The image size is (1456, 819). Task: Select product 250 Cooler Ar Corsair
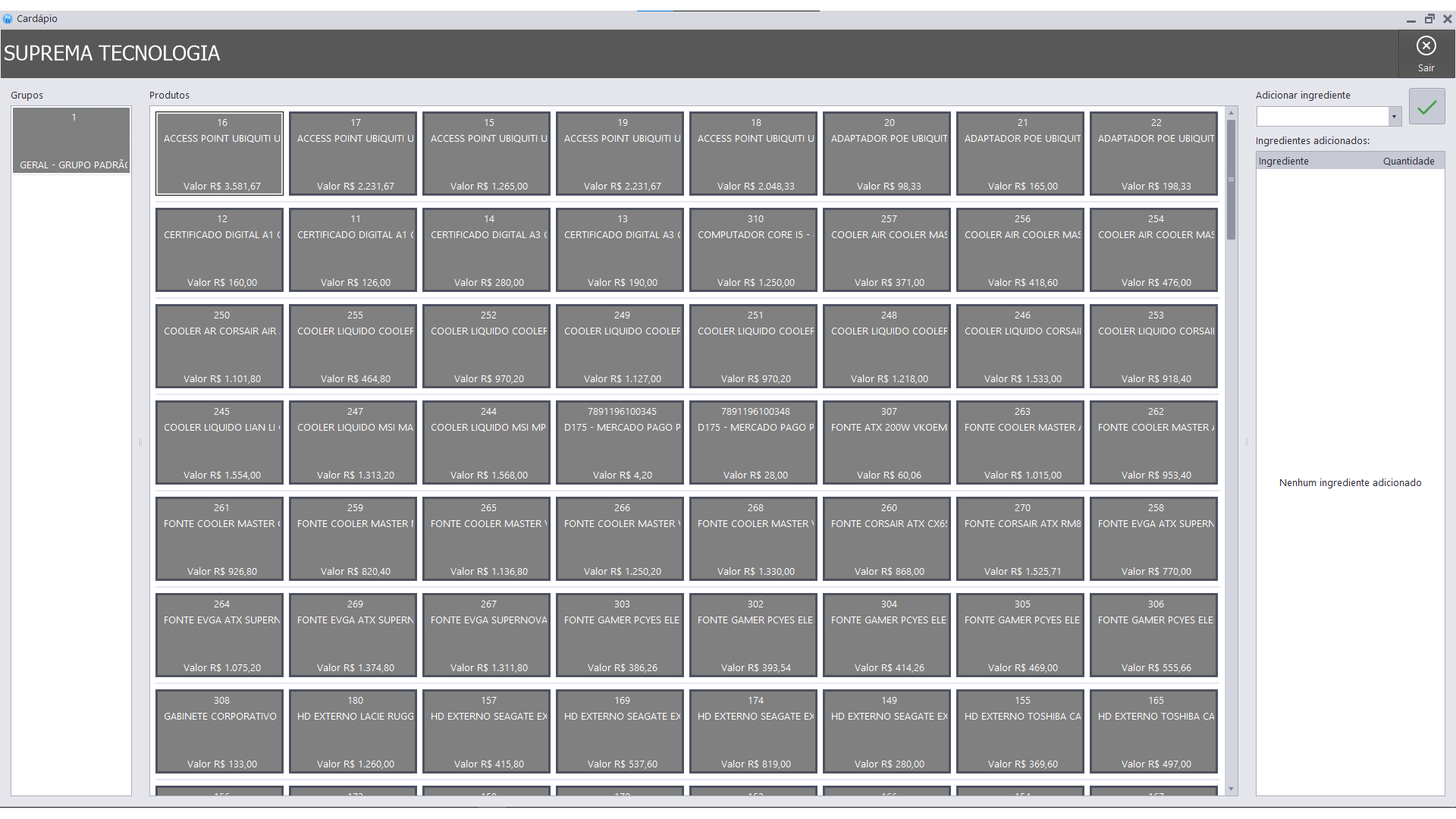(x=219, y=347)
